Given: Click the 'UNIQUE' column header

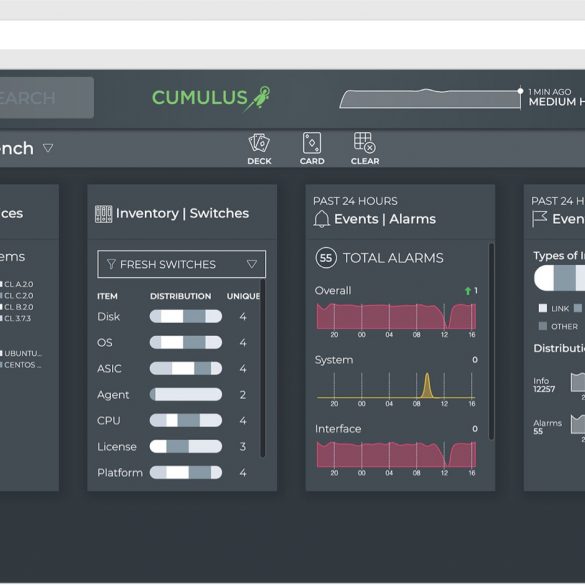Looking at the screenshot, I should 243,296.
